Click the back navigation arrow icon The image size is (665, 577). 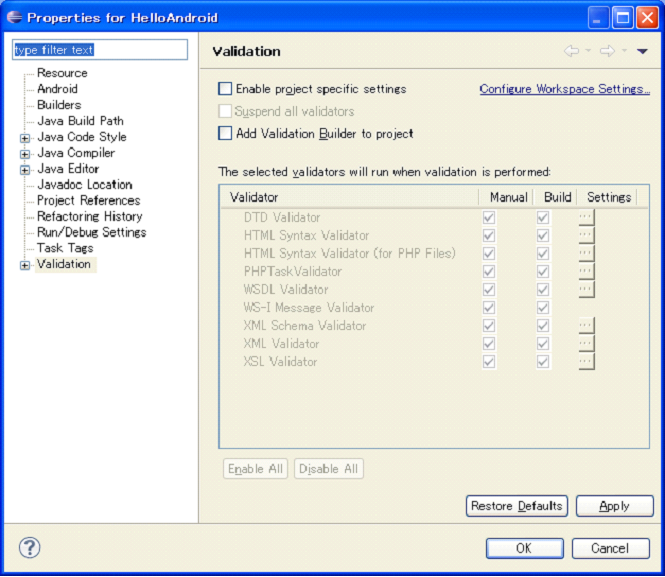pos(572,51)
